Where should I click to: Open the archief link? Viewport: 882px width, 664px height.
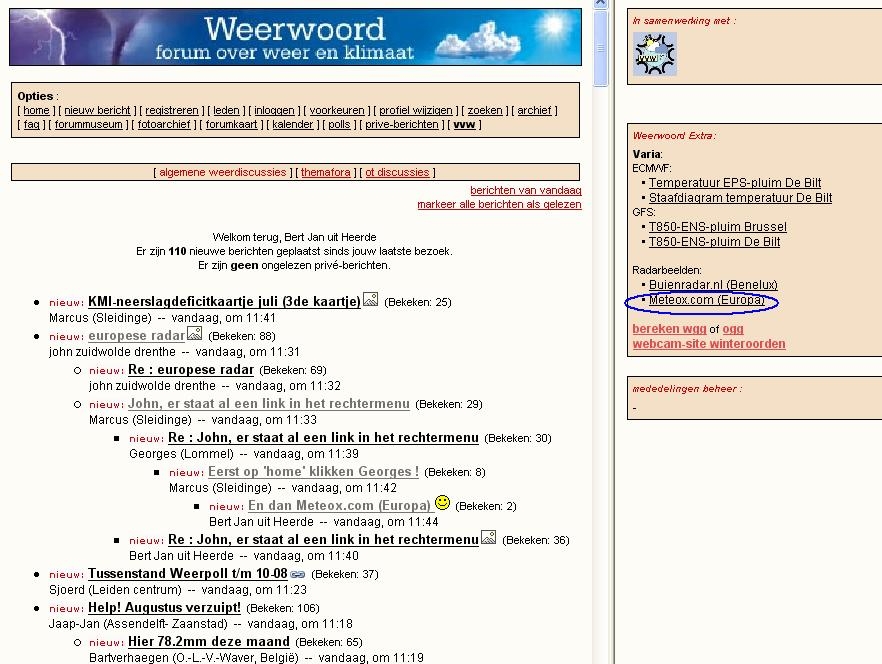534,110
